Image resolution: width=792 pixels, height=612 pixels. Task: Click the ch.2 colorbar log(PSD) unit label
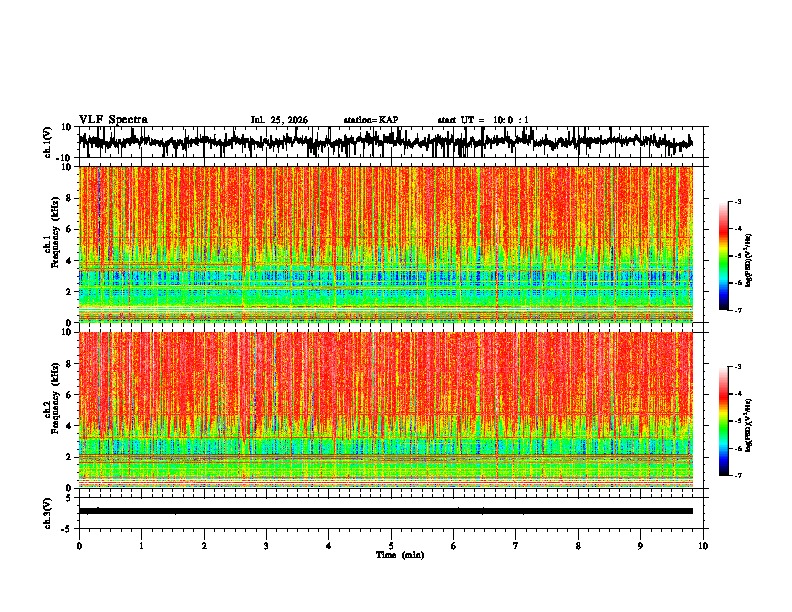point(749,425)
